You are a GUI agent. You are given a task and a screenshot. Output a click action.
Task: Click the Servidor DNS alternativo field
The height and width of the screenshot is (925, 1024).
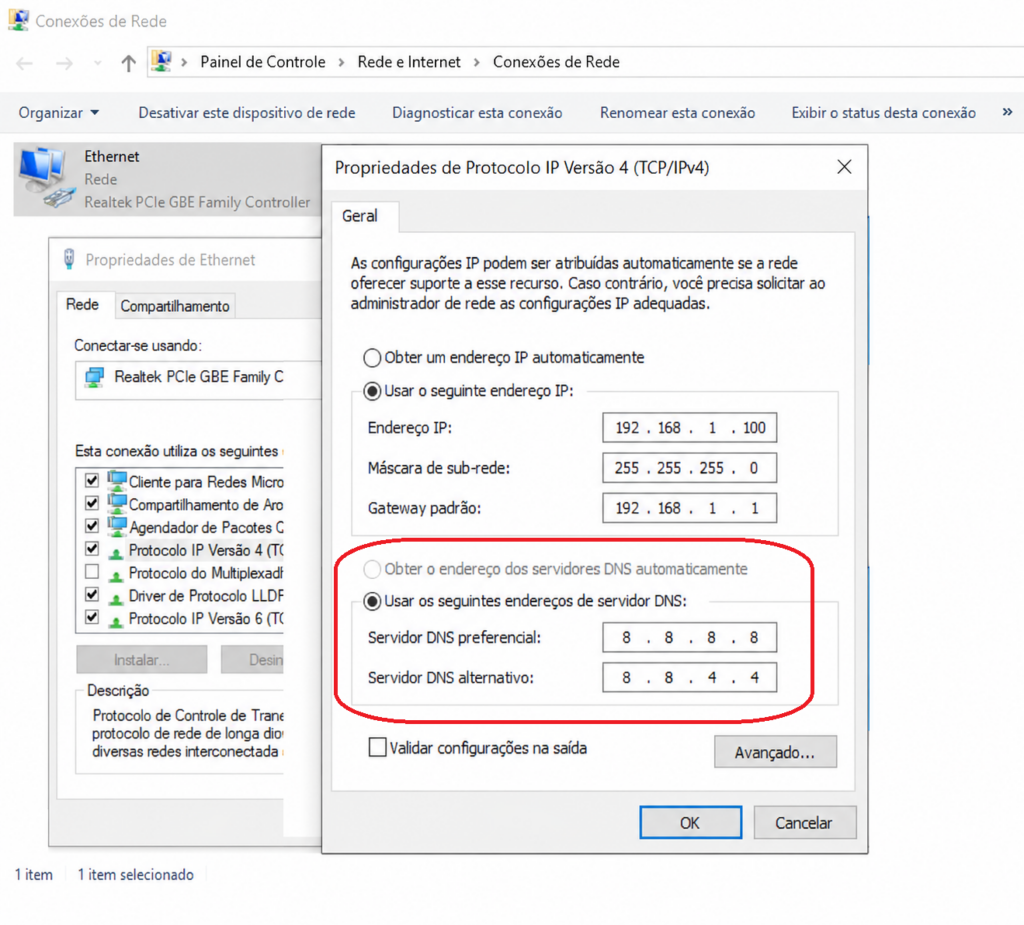pos(690,677)
